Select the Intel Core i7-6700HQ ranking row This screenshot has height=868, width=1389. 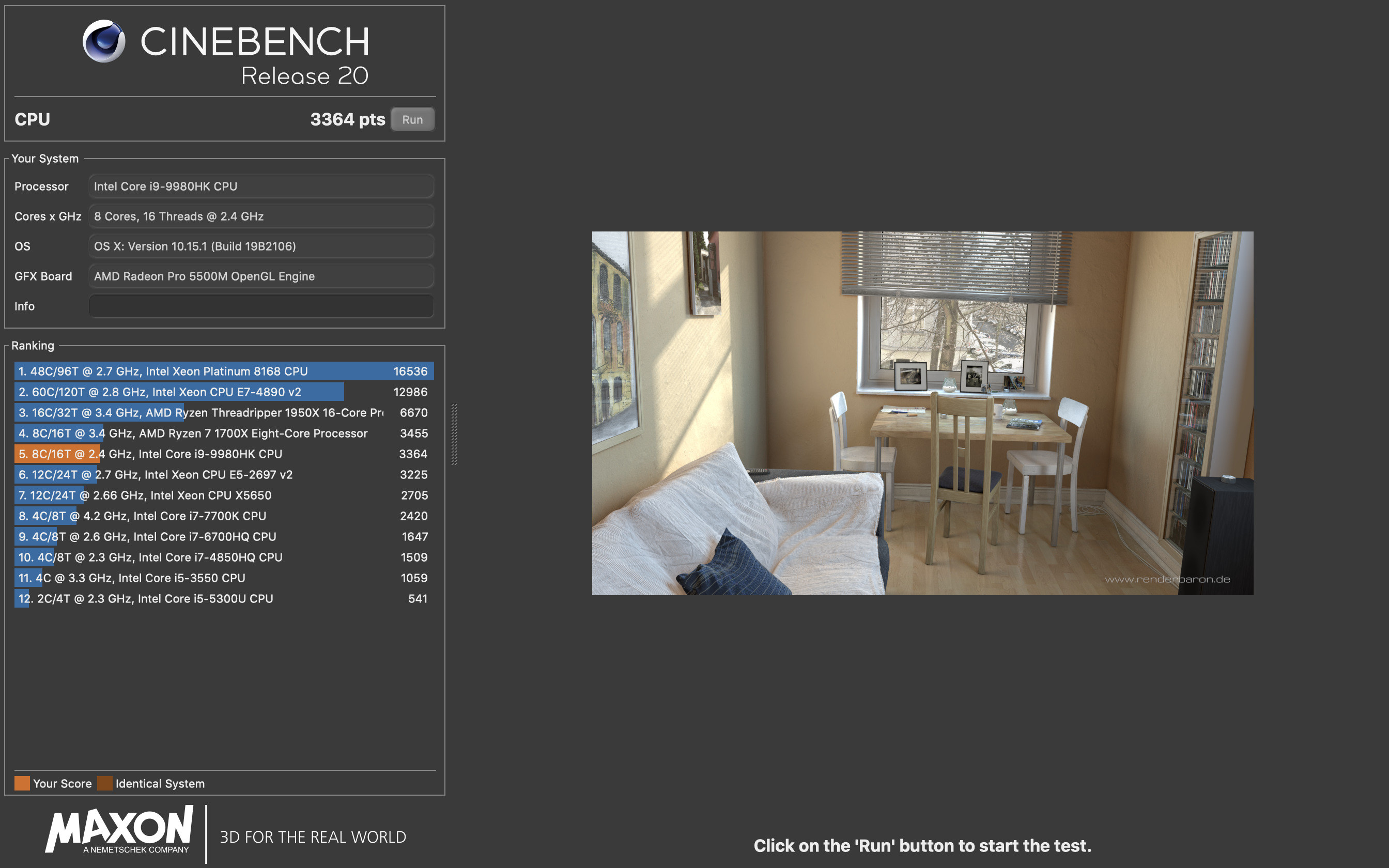pyautogui.click(x=224, y=537)
